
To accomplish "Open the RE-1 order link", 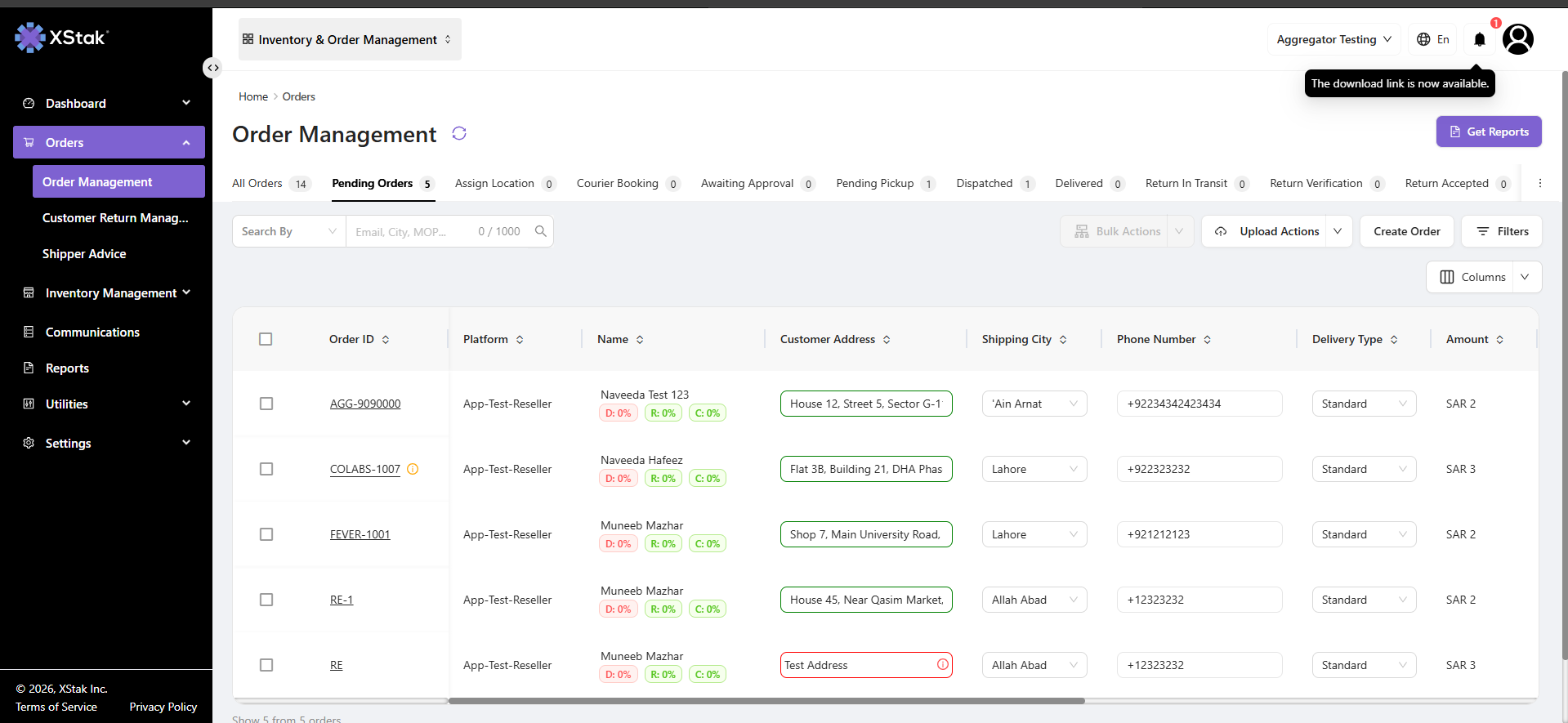I will [x=342, y=600].
